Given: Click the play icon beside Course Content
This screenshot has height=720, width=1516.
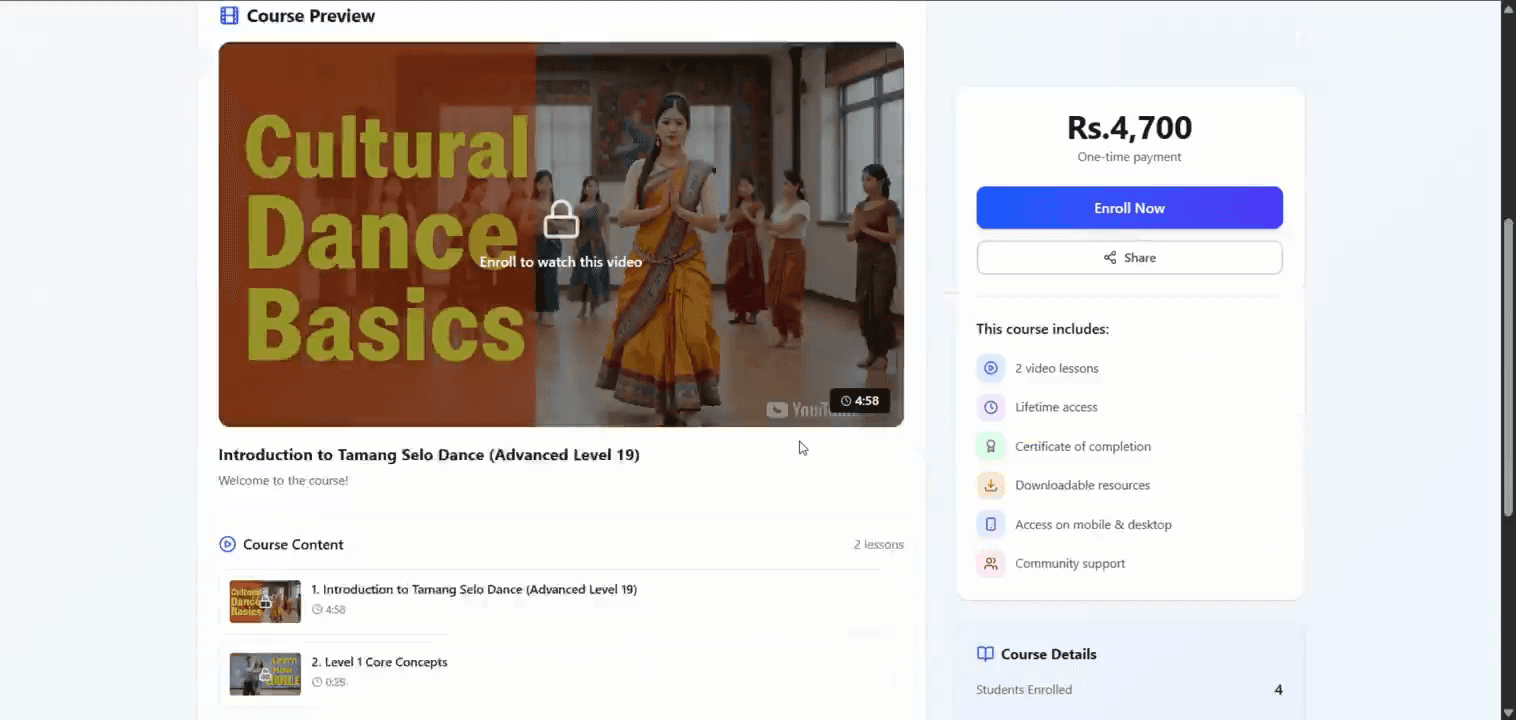Looking at the screenshot, I should tap(227, 545).
